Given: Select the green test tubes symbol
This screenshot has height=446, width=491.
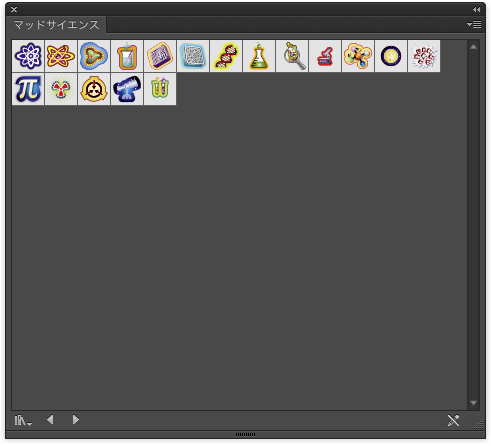Looking at the screenshot, I should (160, 89).
